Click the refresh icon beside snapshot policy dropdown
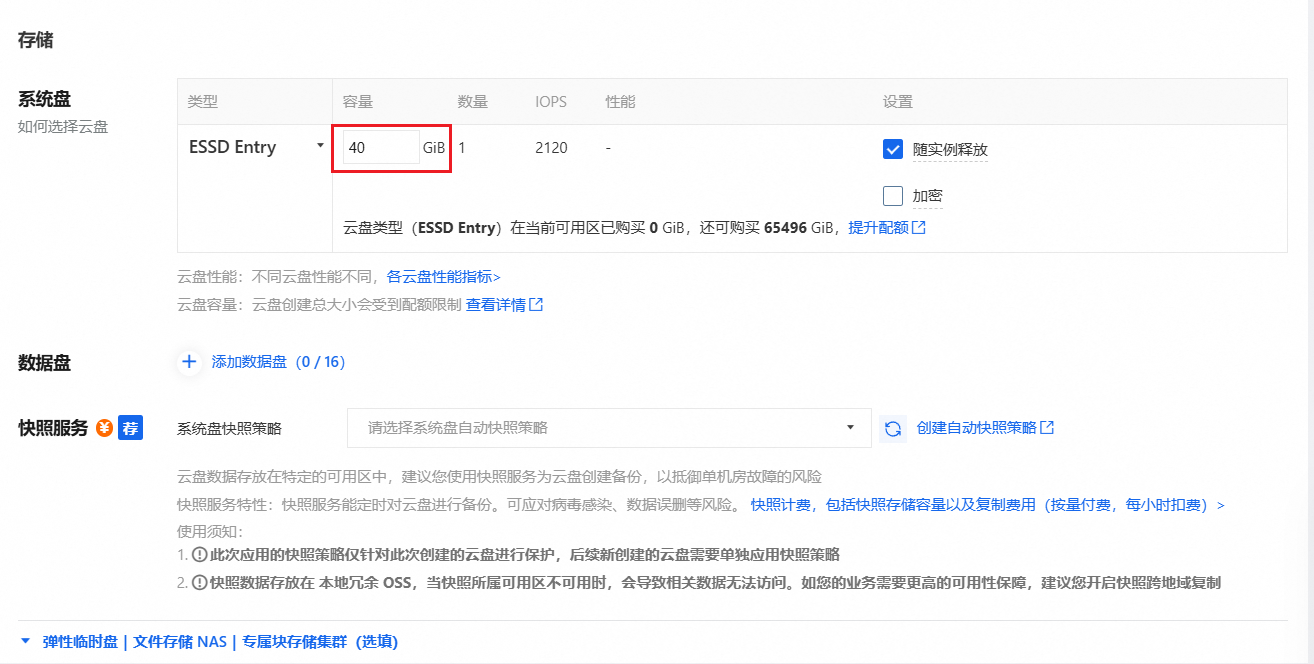 (x=893, y=428)
